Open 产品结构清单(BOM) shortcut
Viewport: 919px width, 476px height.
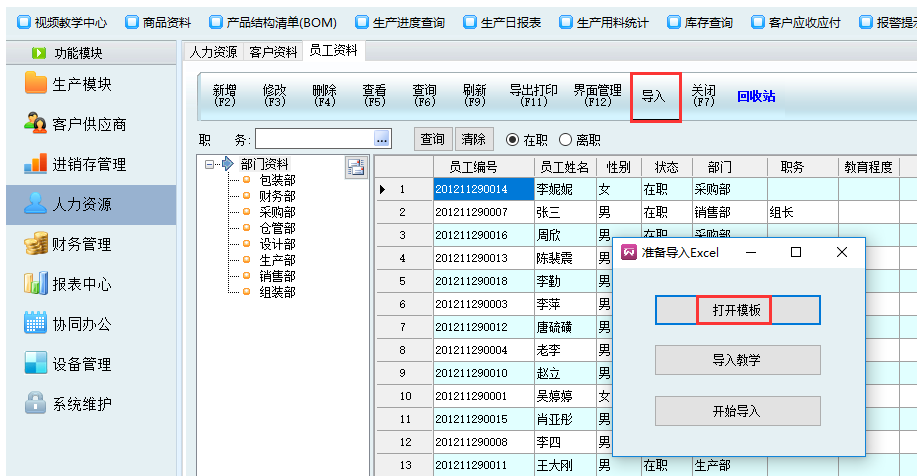point(273,23)
